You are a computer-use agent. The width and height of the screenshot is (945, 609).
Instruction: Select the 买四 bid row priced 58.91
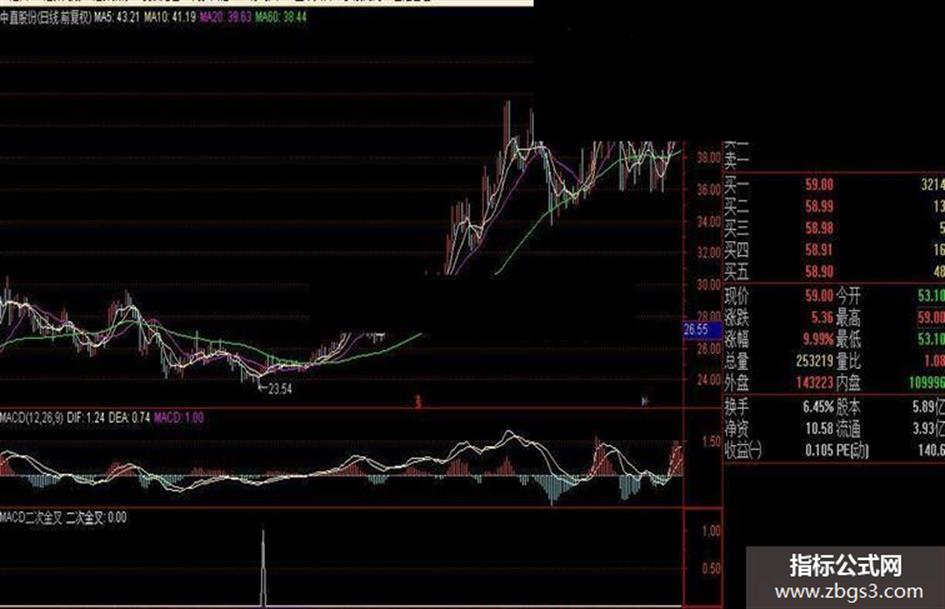[834, 250]
